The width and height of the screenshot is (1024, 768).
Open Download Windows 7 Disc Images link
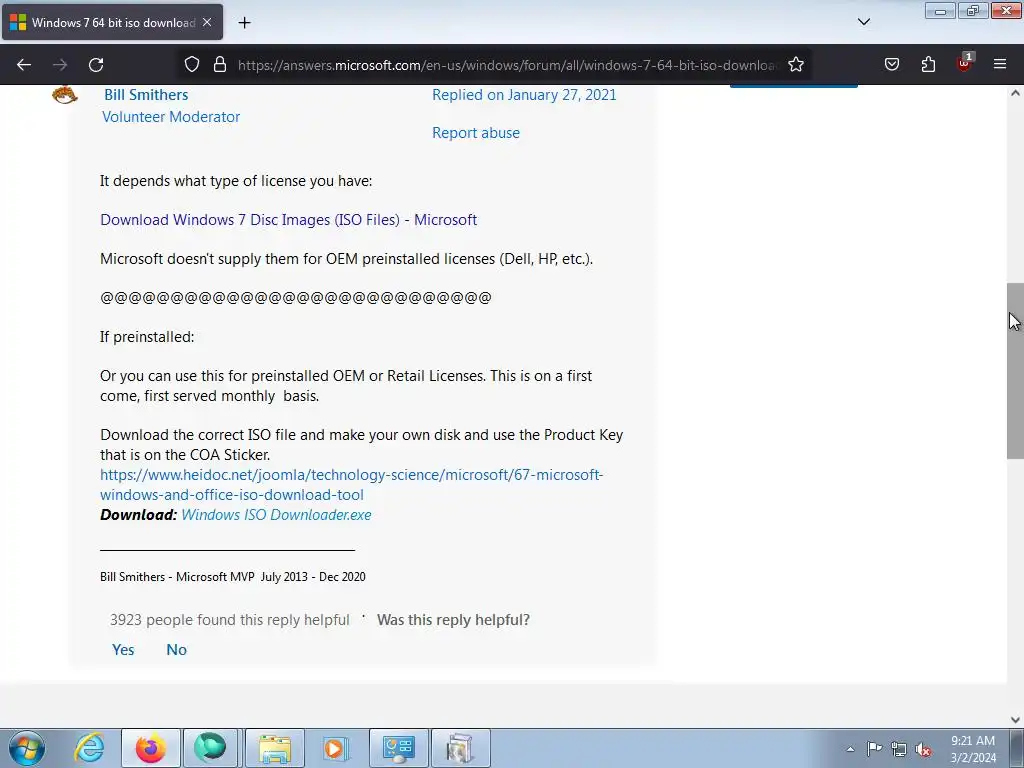pos(289,220)
